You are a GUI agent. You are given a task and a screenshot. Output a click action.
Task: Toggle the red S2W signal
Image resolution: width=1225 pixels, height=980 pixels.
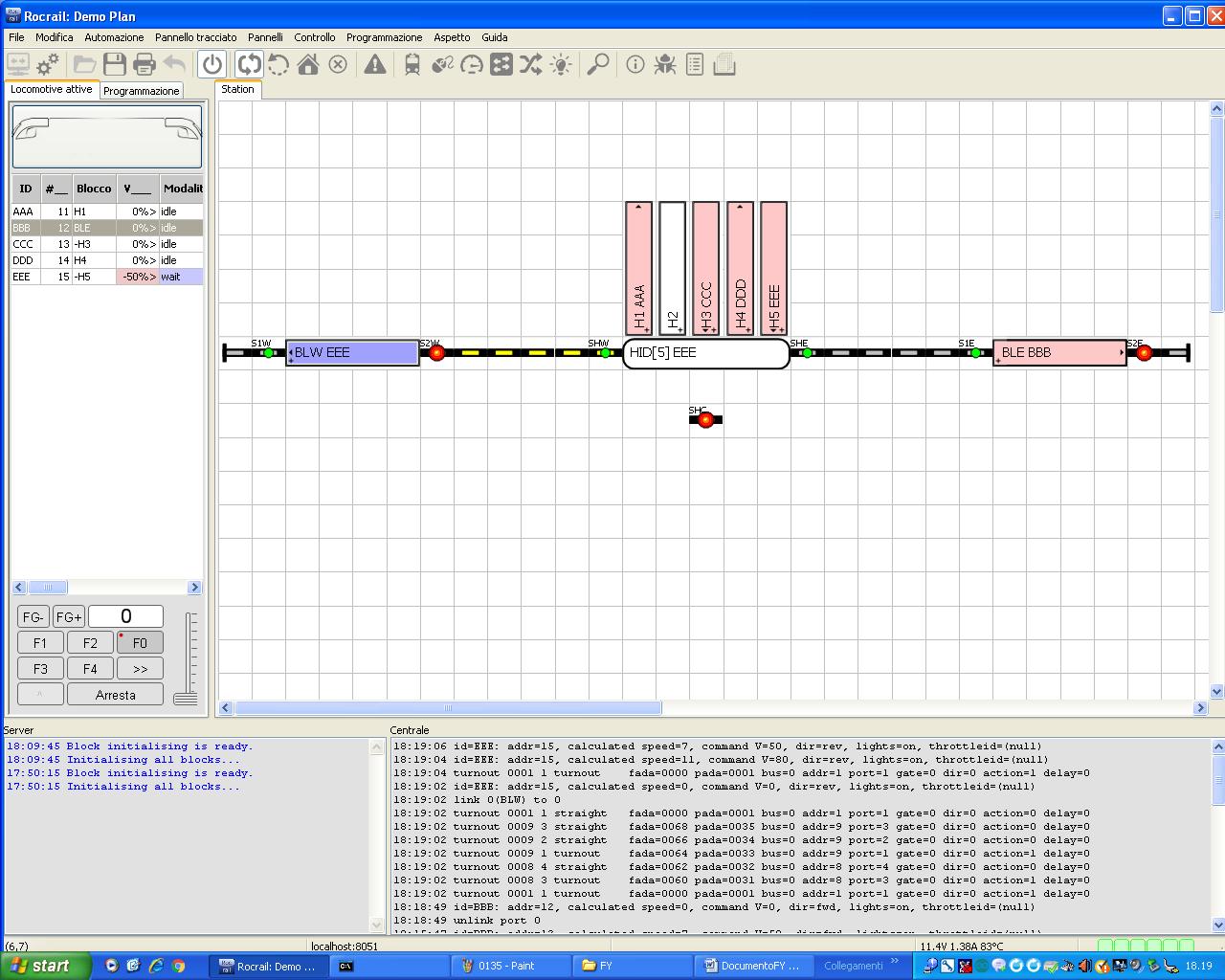pyautogui.click(x=436, y=353)
